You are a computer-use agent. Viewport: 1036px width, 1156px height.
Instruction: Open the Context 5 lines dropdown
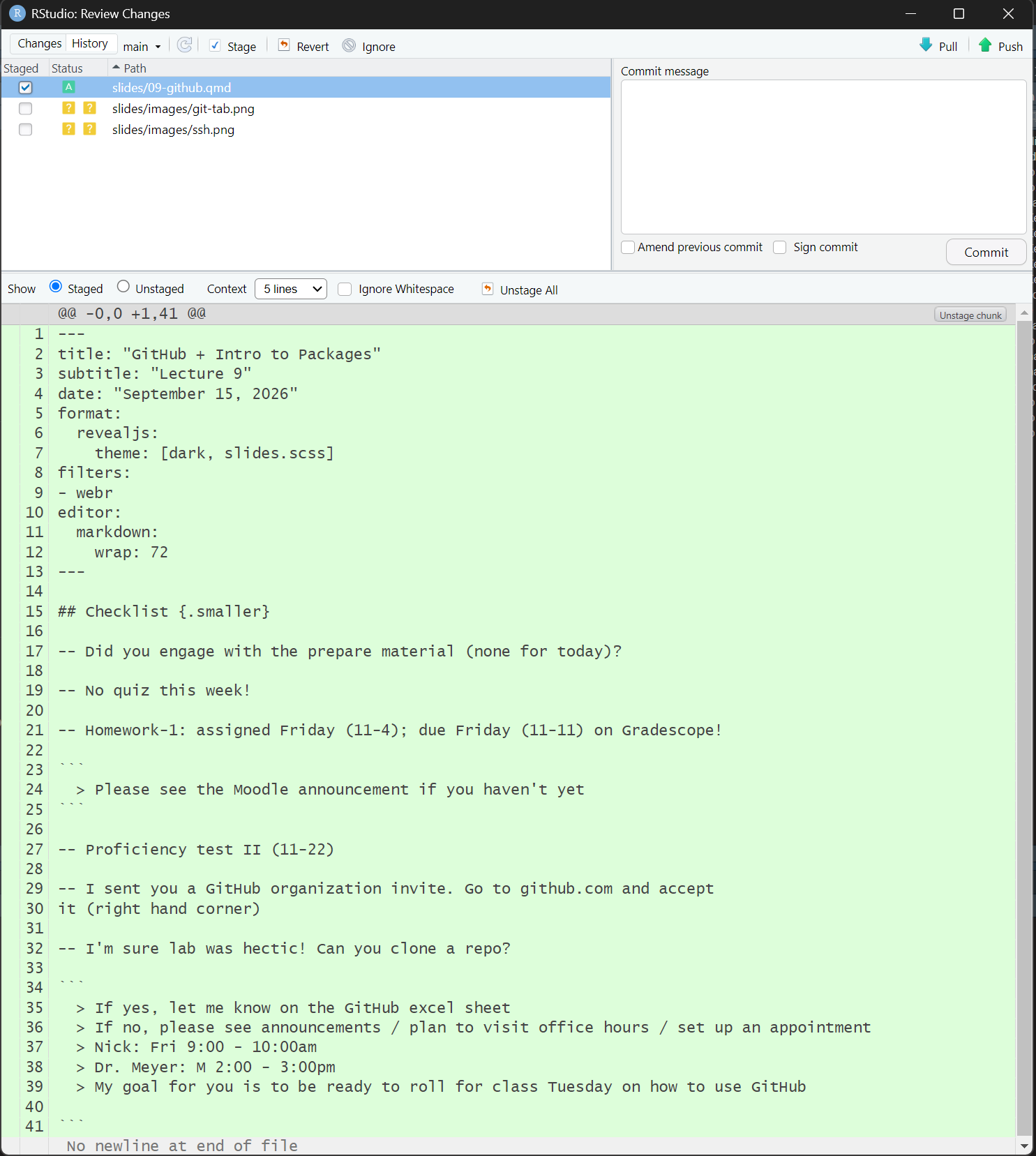[x=291, y=289]
